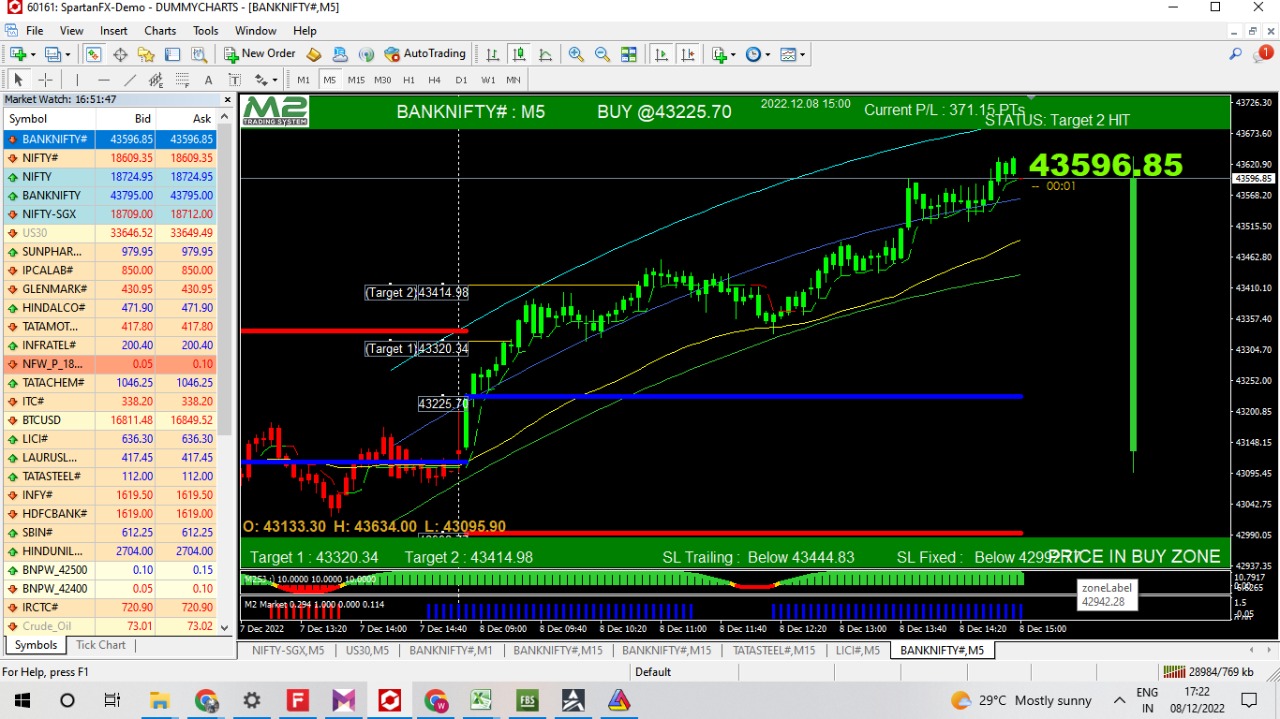Open the notifications chat bubble icon
The height and width of the screenshot is (719, 1280).
1262,54
